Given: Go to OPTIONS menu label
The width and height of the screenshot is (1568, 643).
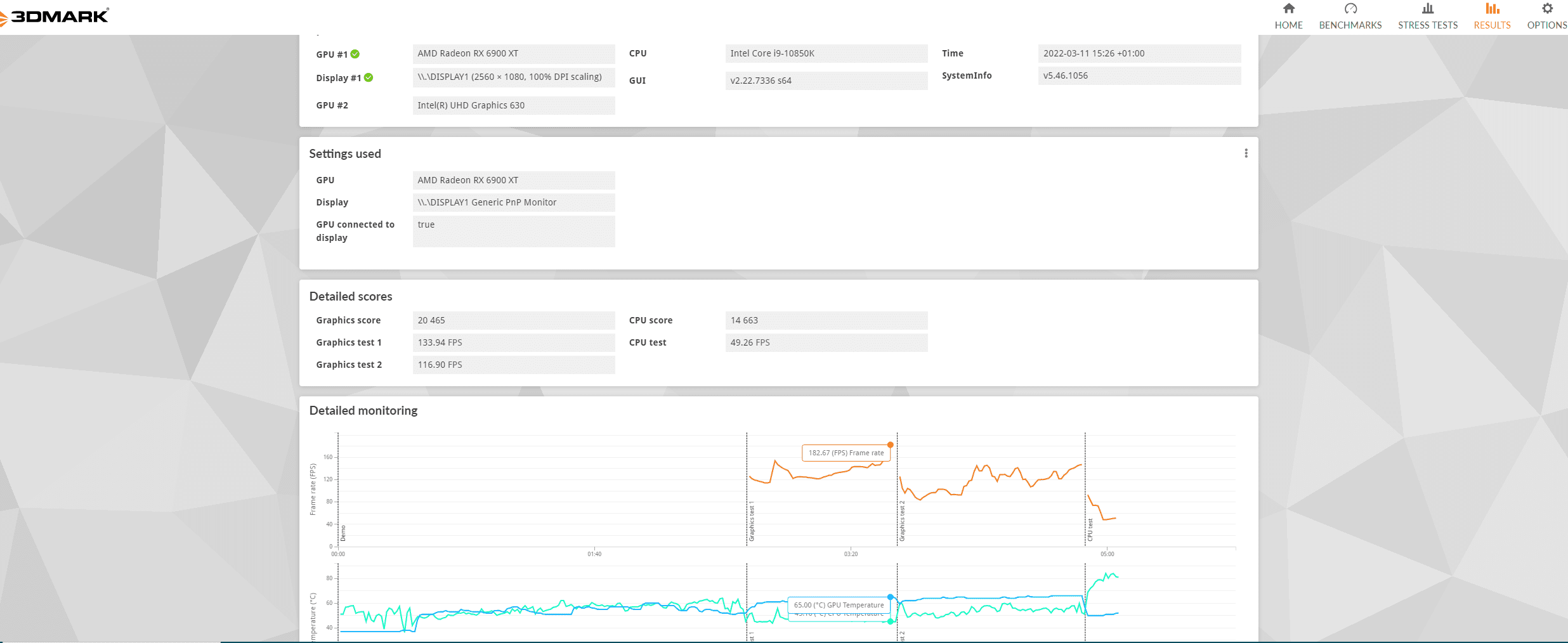Looking at the screenshot, I should click(1547, 25).
